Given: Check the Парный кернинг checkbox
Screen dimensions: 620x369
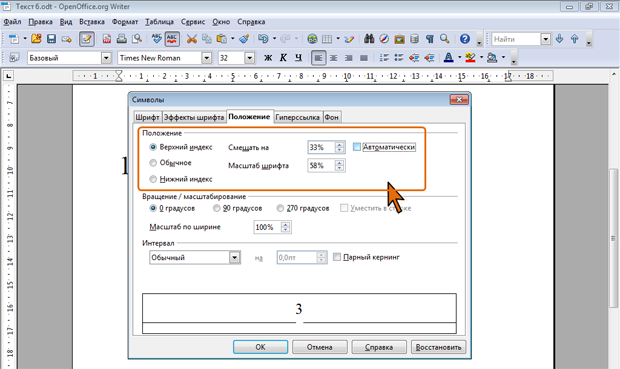Looking at the screenshot, I should coord(337,257).
